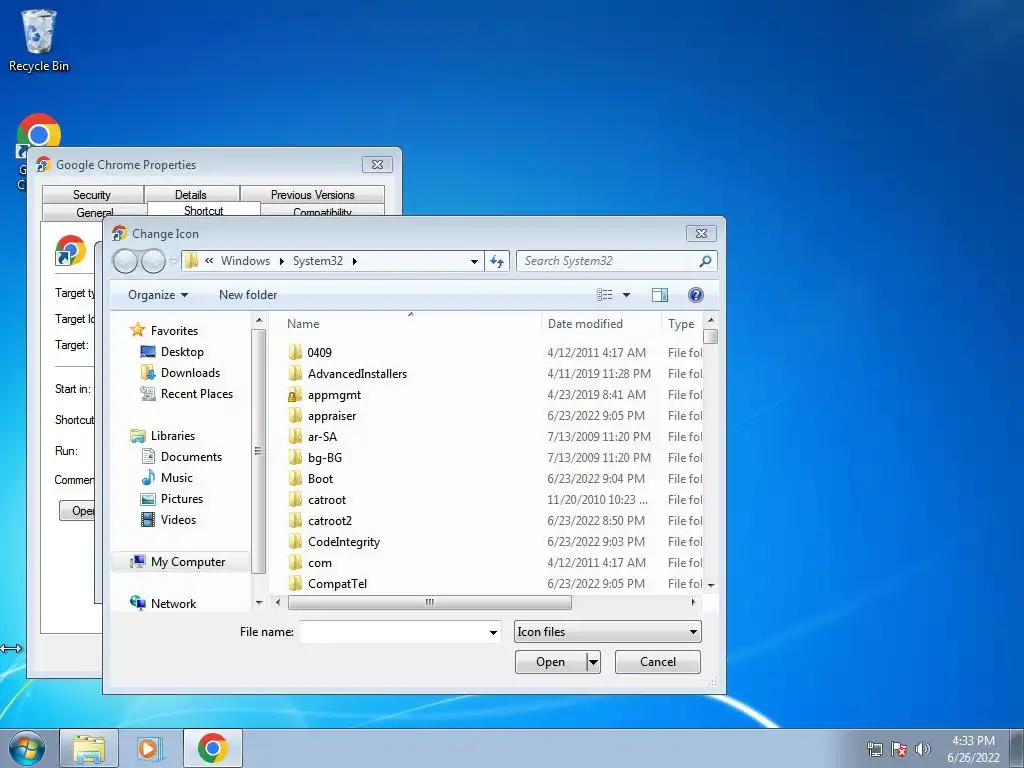
Task: Click the Forward navigation arrow in Change Icon
Action: pyautogui.click(x=153, y=261)
